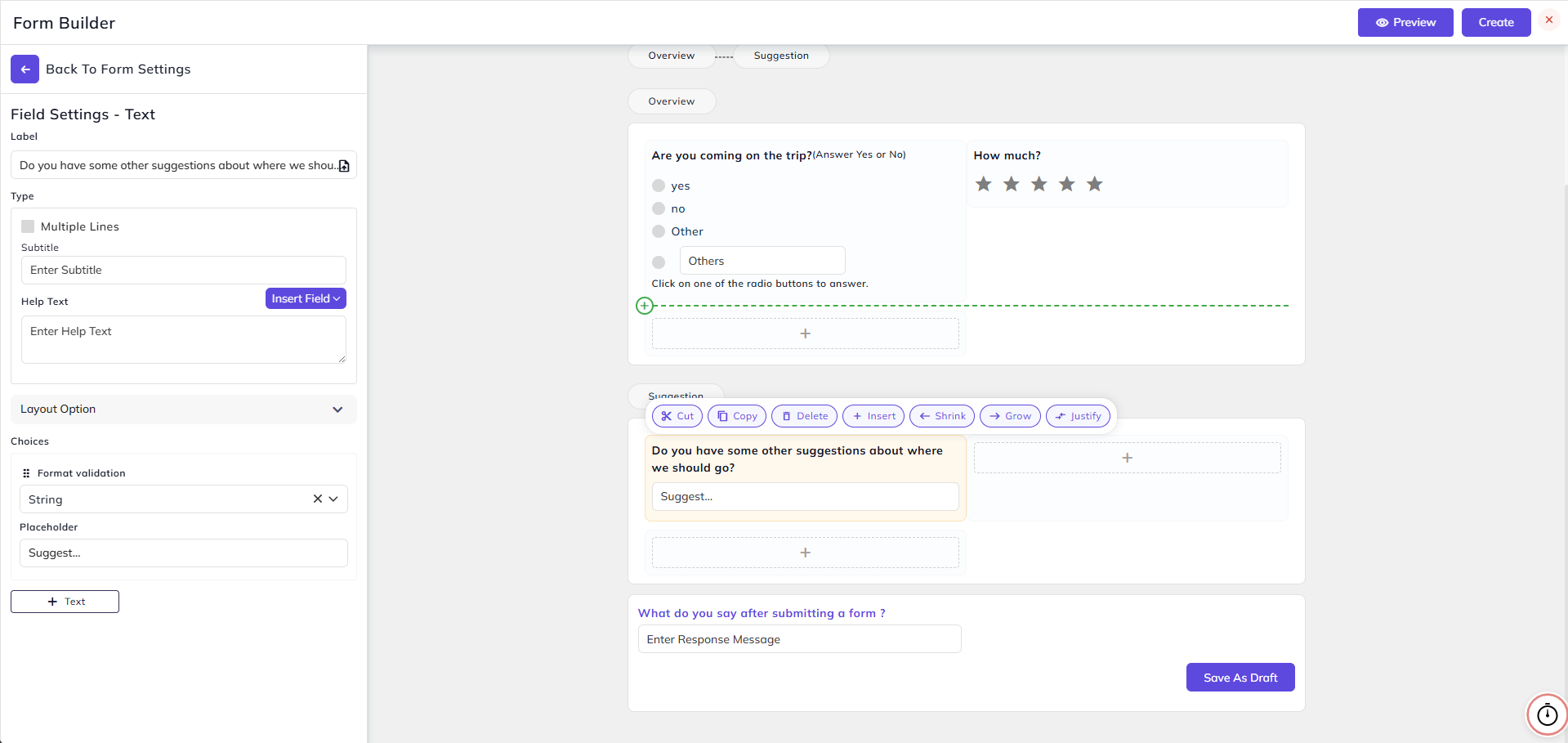The image size is (1568, 743).
Task: Select the 'Other' radio button
Action: click(x=659, y=231)
